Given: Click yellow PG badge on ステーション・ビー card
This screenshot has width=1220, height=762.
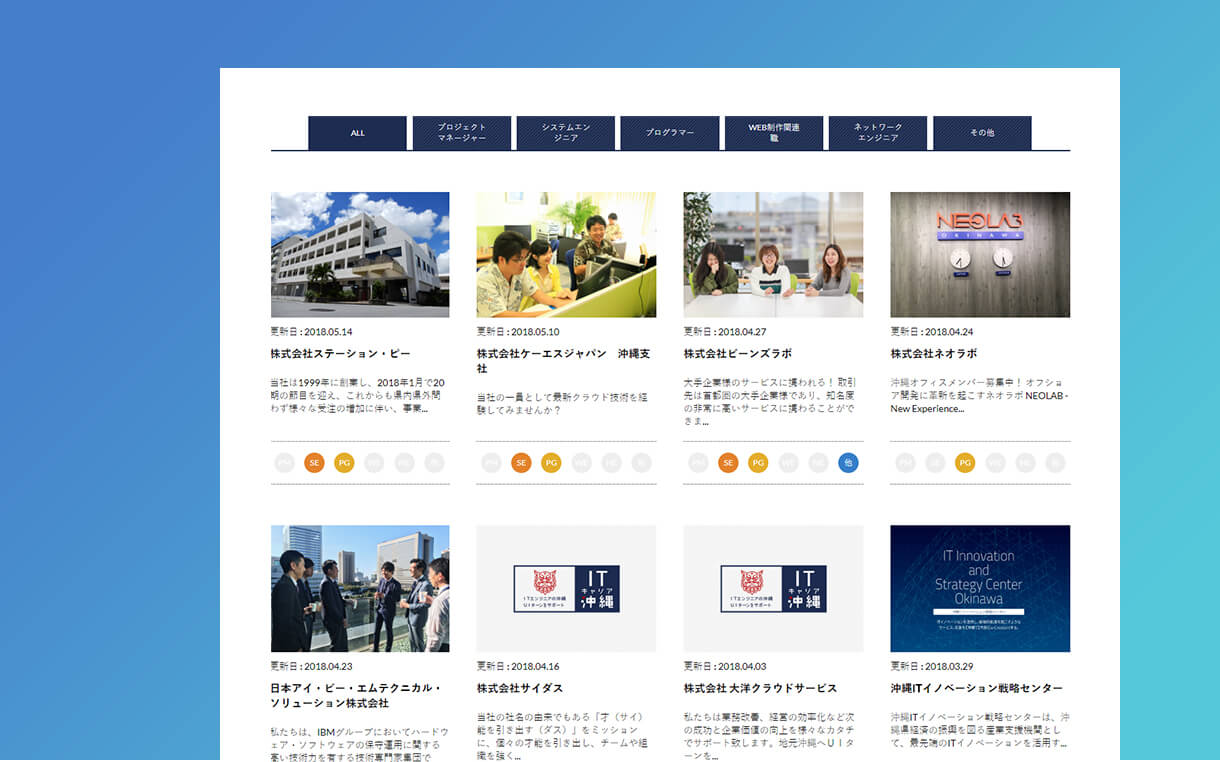Looking at the screenshot, I should point(344,463).
